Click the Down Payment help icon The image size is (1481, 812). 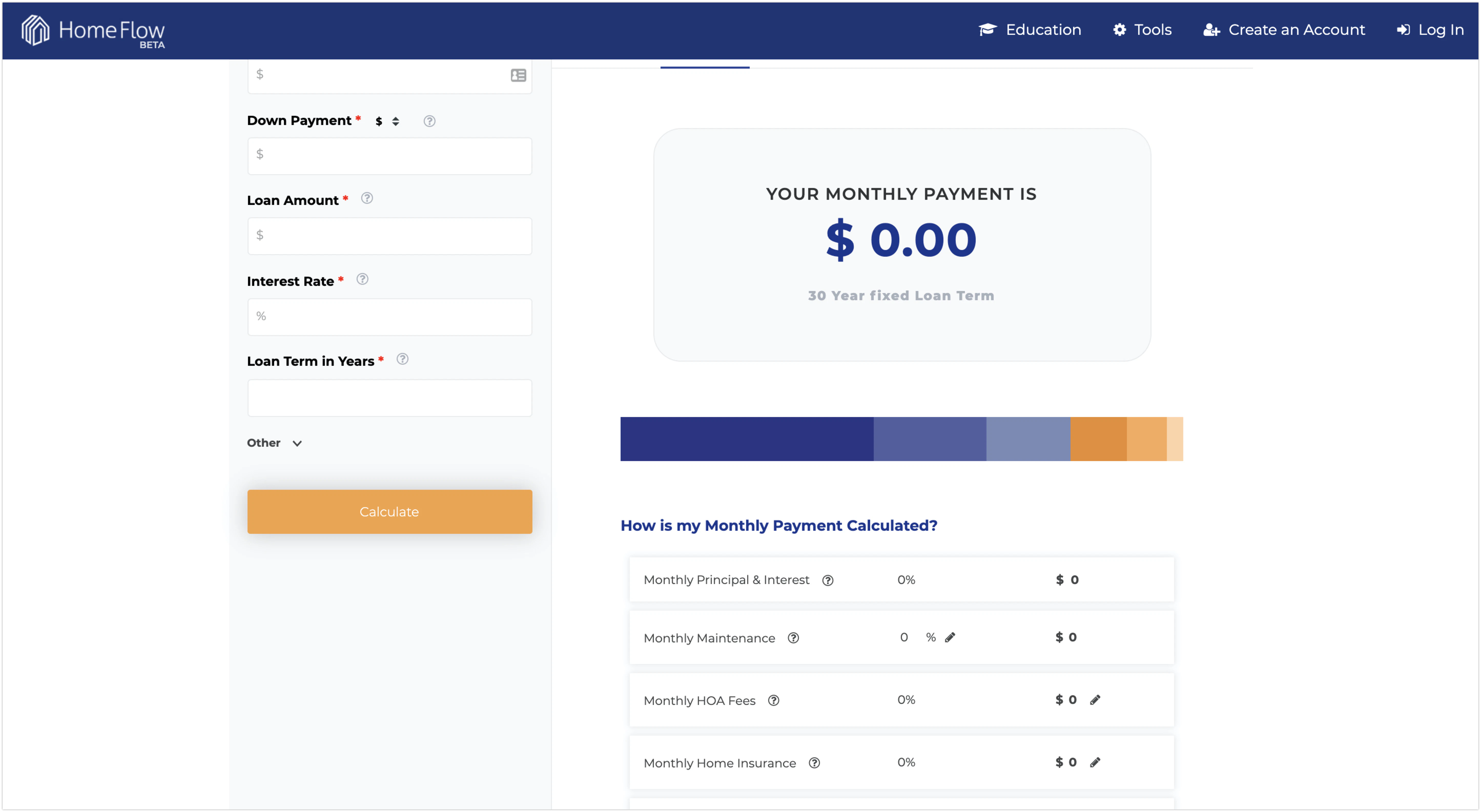click(x=429, y=121)
